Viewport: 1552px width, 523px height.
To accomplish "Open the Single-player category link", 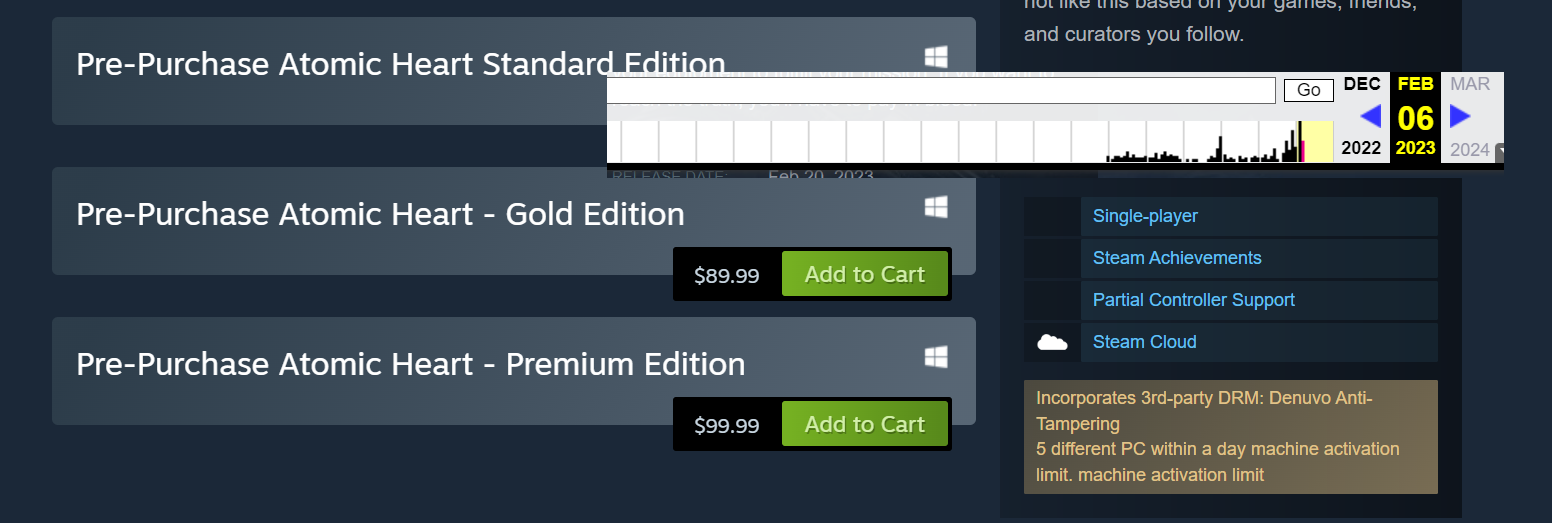I will tap(1145, 216).
